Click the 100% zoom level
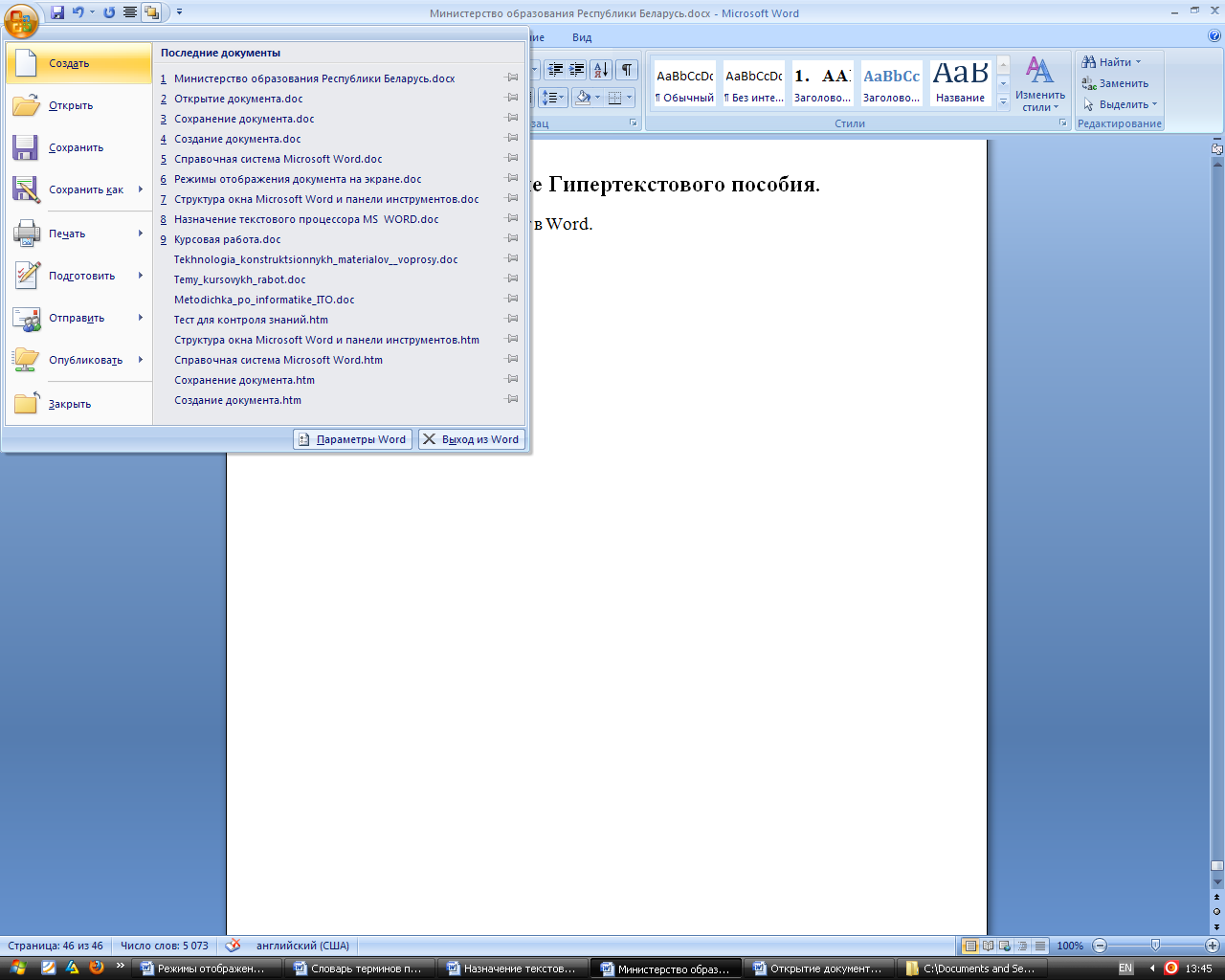Screen dimensions: 1225x980 (1070, 946)
